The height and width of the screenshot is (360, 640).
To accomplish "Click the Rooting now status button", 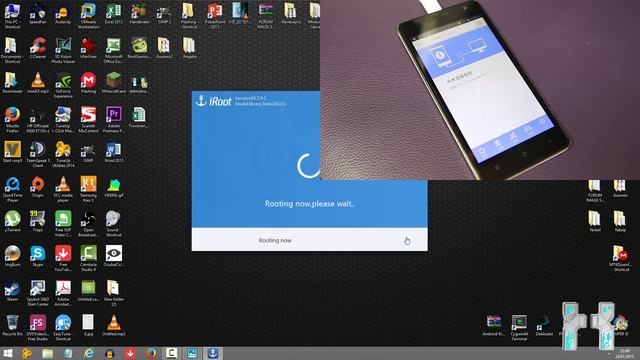I will click(275, 240).
